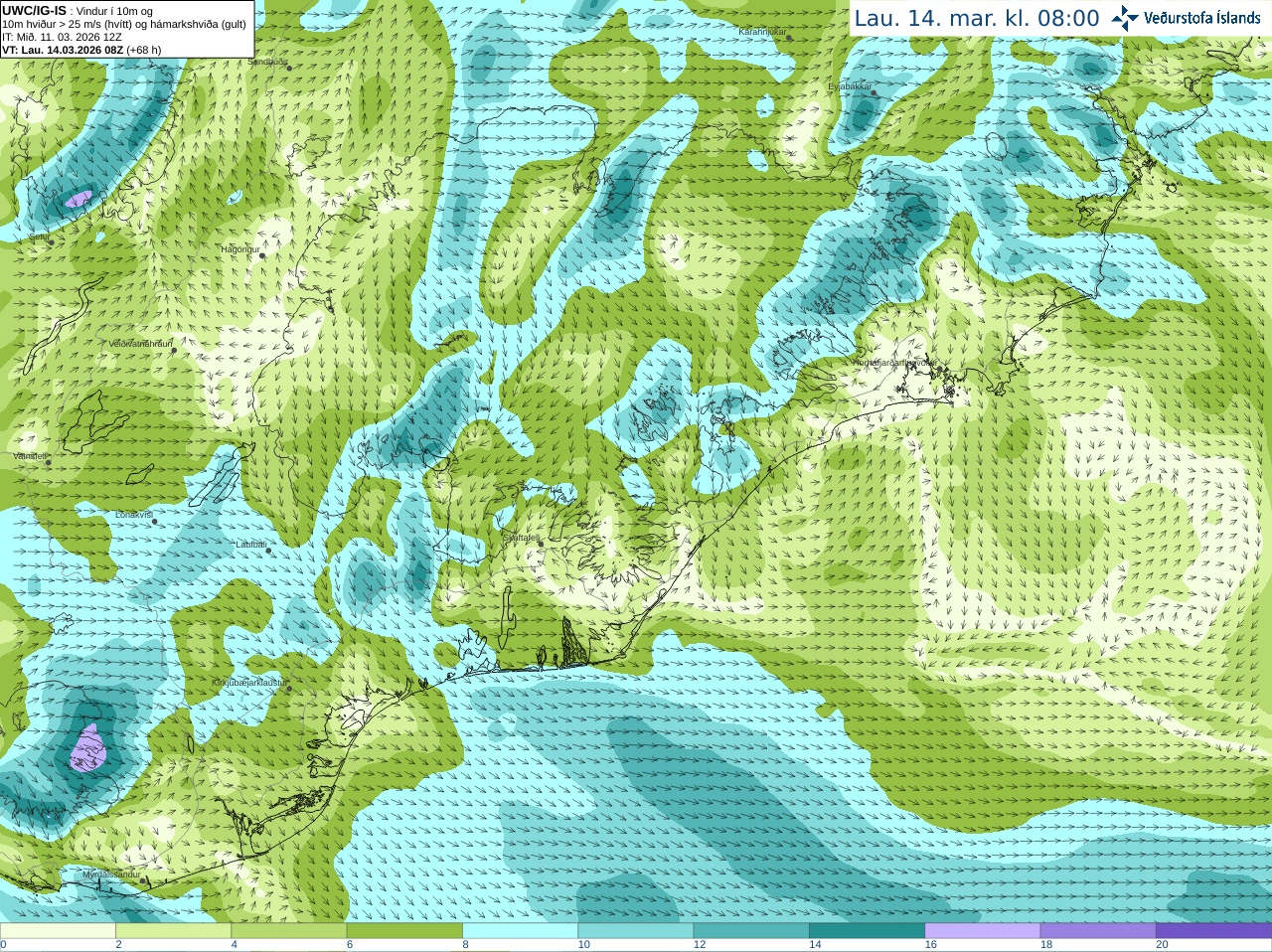Click the legend value 10
Image resolution: width=1272 pixels, height=952 pixels.
coord(584,945)
